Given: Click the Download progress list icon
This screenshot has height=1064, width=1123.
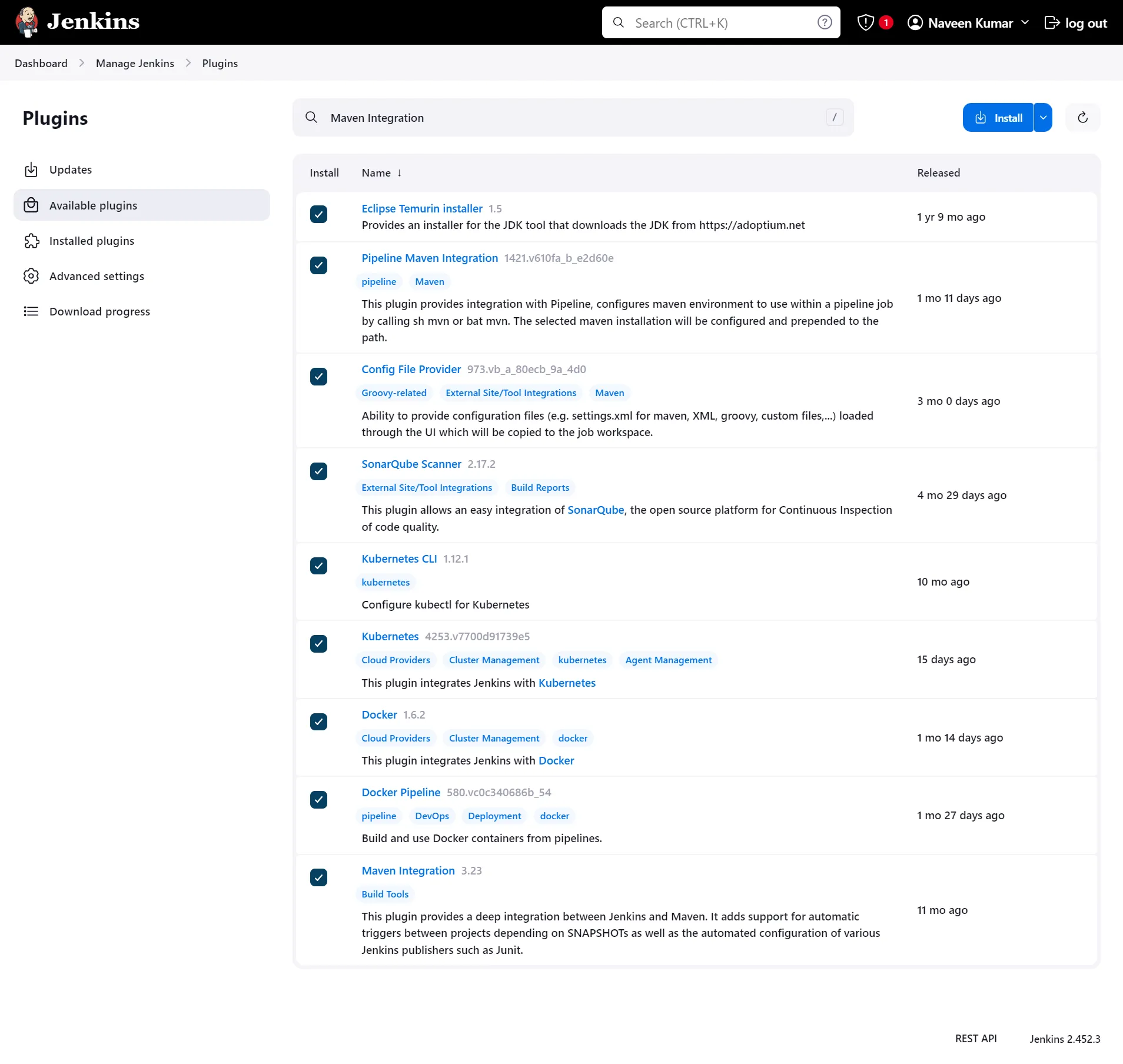Looking at the screenshot, I should [31, 311].
